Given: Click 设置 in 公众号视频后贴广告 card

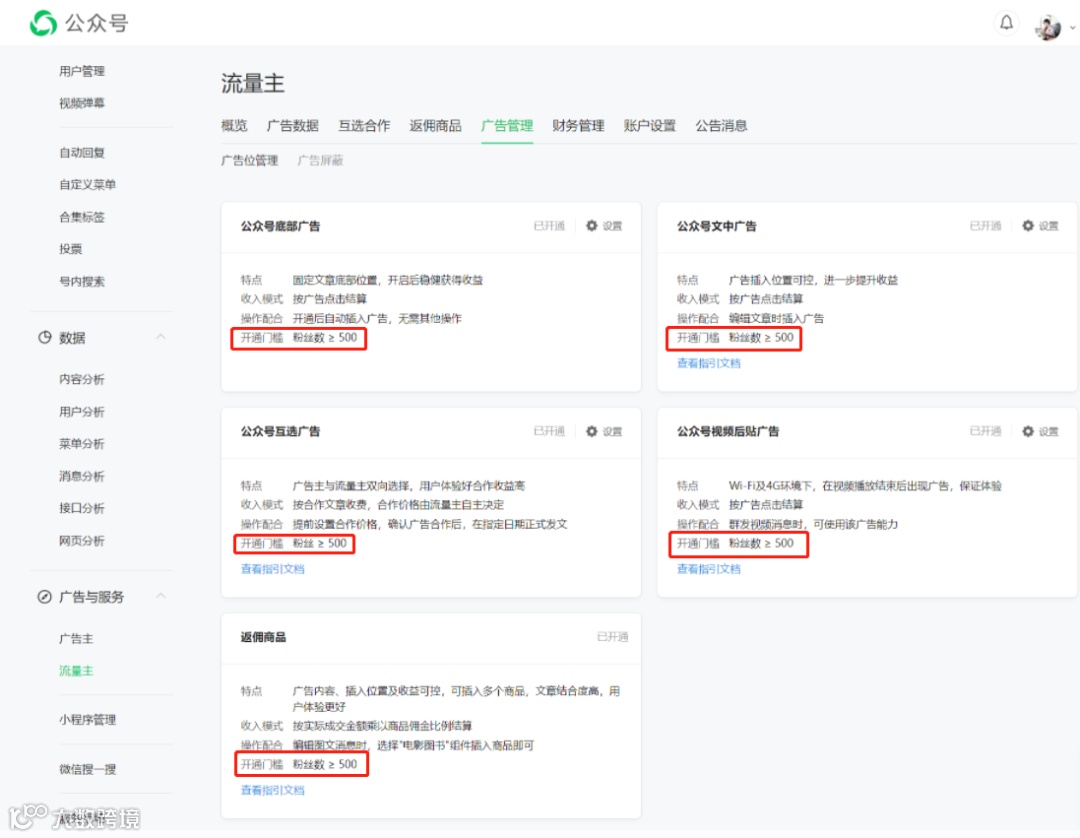Looking at the screenshot, I should tap(1048, 432).
